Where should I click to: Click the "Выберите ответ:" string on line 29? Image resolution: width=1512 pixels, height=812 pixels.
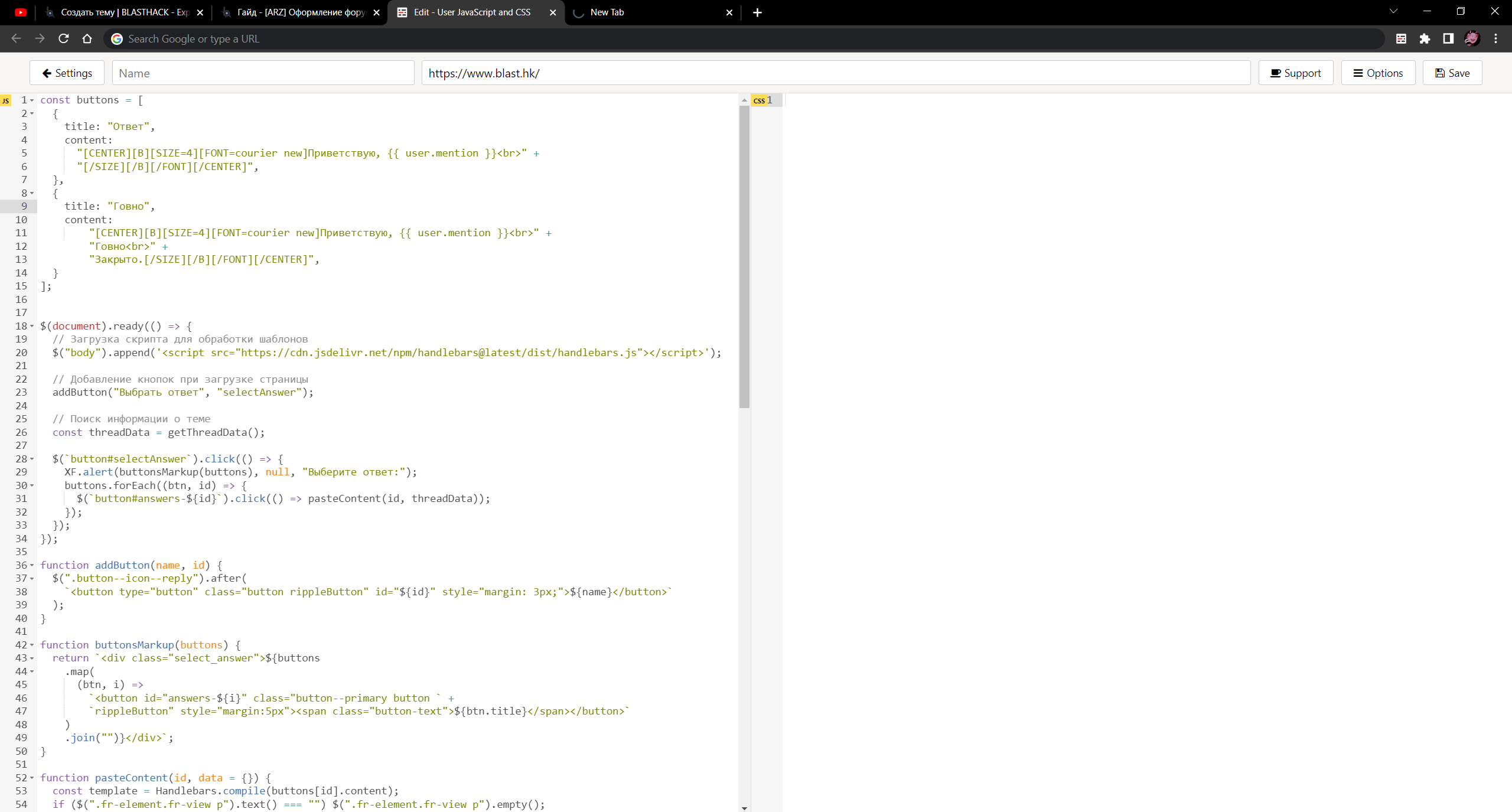coord(354,472)
